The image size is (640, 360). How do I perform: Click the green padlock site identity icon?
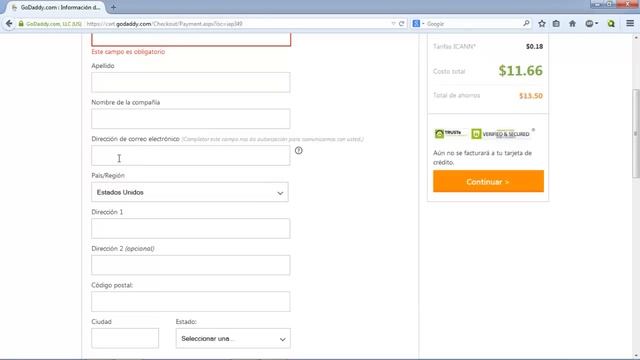click(x=21, y=24)
